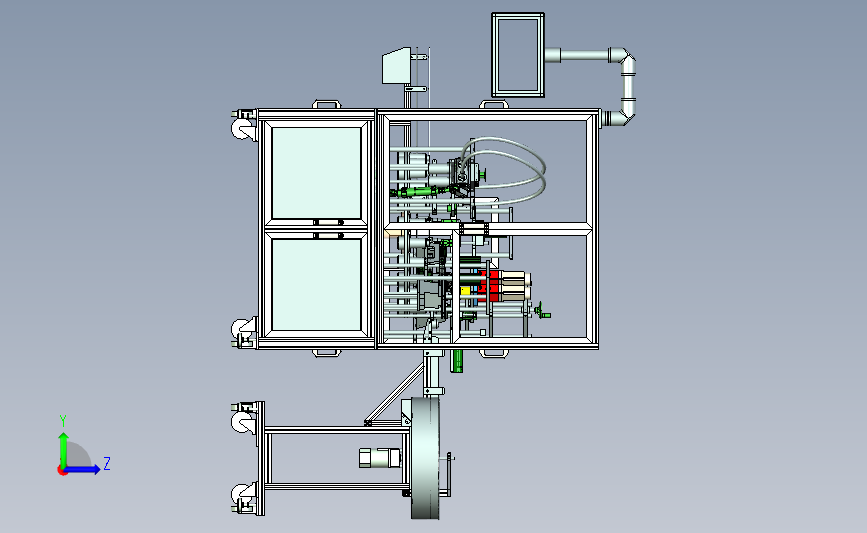
Task: Select the green cylinder hanging below the main frame
Action: [457, 361]
